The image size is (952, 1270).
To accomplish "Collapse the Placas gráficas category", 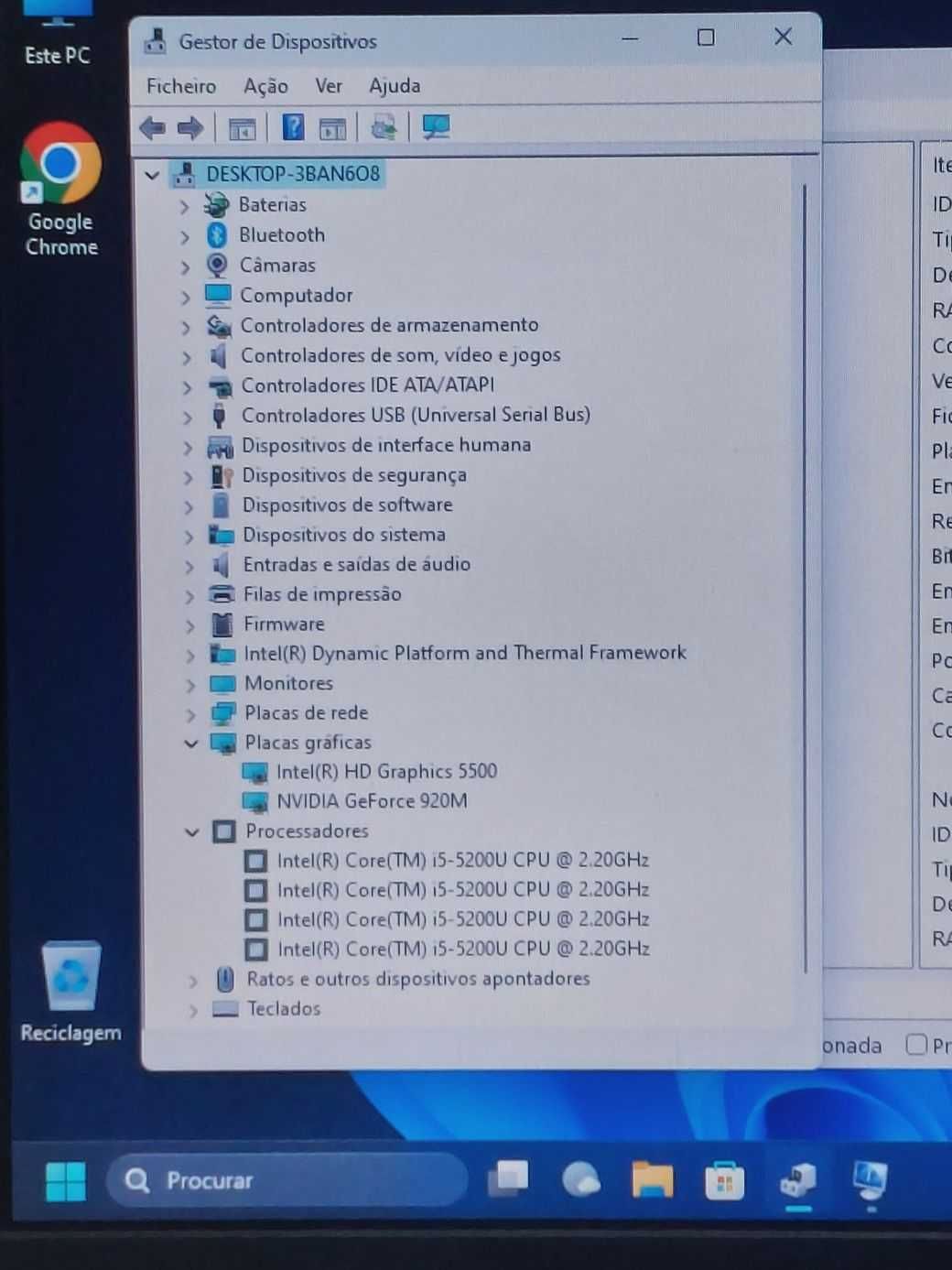I will 190,744.
